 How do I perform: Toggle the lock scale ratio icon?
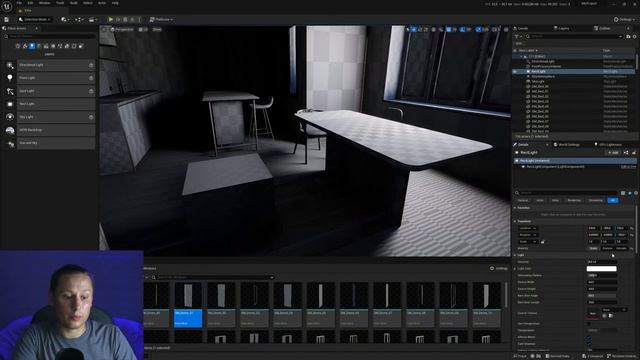pos(542,242)
